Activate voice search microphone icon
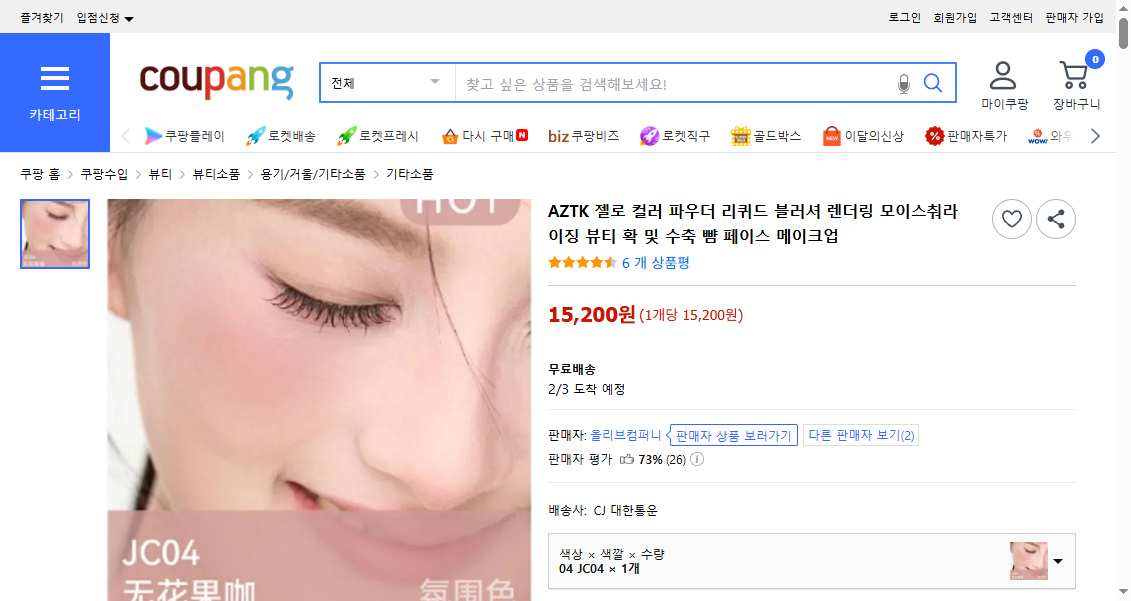The height and width of the screenshot is (601, 1131). click(x=904, y=82)
